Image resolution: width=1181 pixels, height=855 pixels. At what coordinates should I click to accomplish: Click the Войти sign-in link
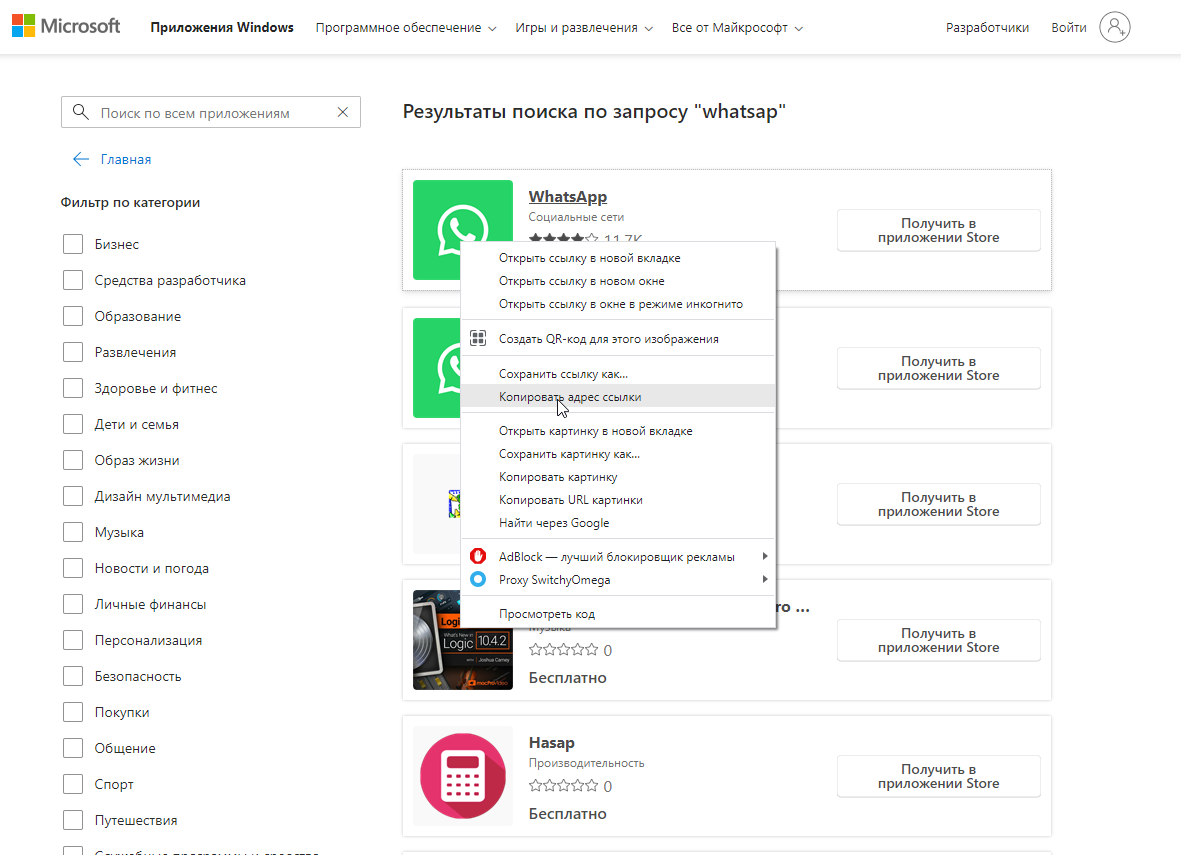(1069, 28)
